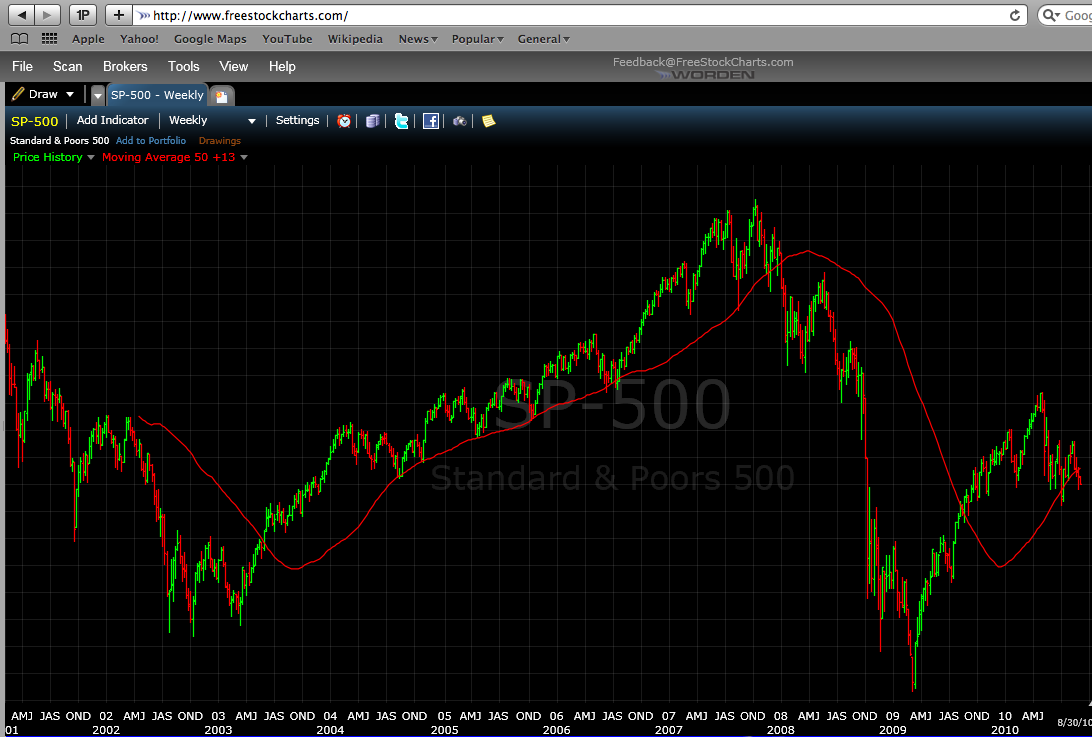Screen dimensions: 1092x737
Task: Click the camera snapshot icon
Action: (x=460, y=121)
